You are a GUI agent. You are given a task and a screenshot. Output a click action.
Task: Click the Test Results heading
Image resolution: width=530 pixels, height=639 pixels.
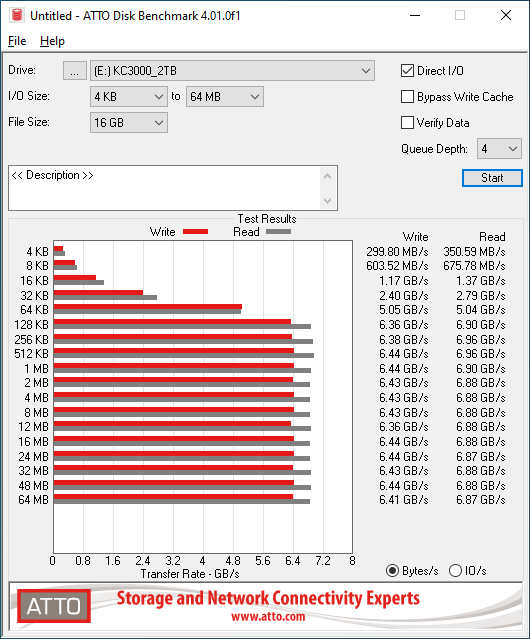[267, 219]
